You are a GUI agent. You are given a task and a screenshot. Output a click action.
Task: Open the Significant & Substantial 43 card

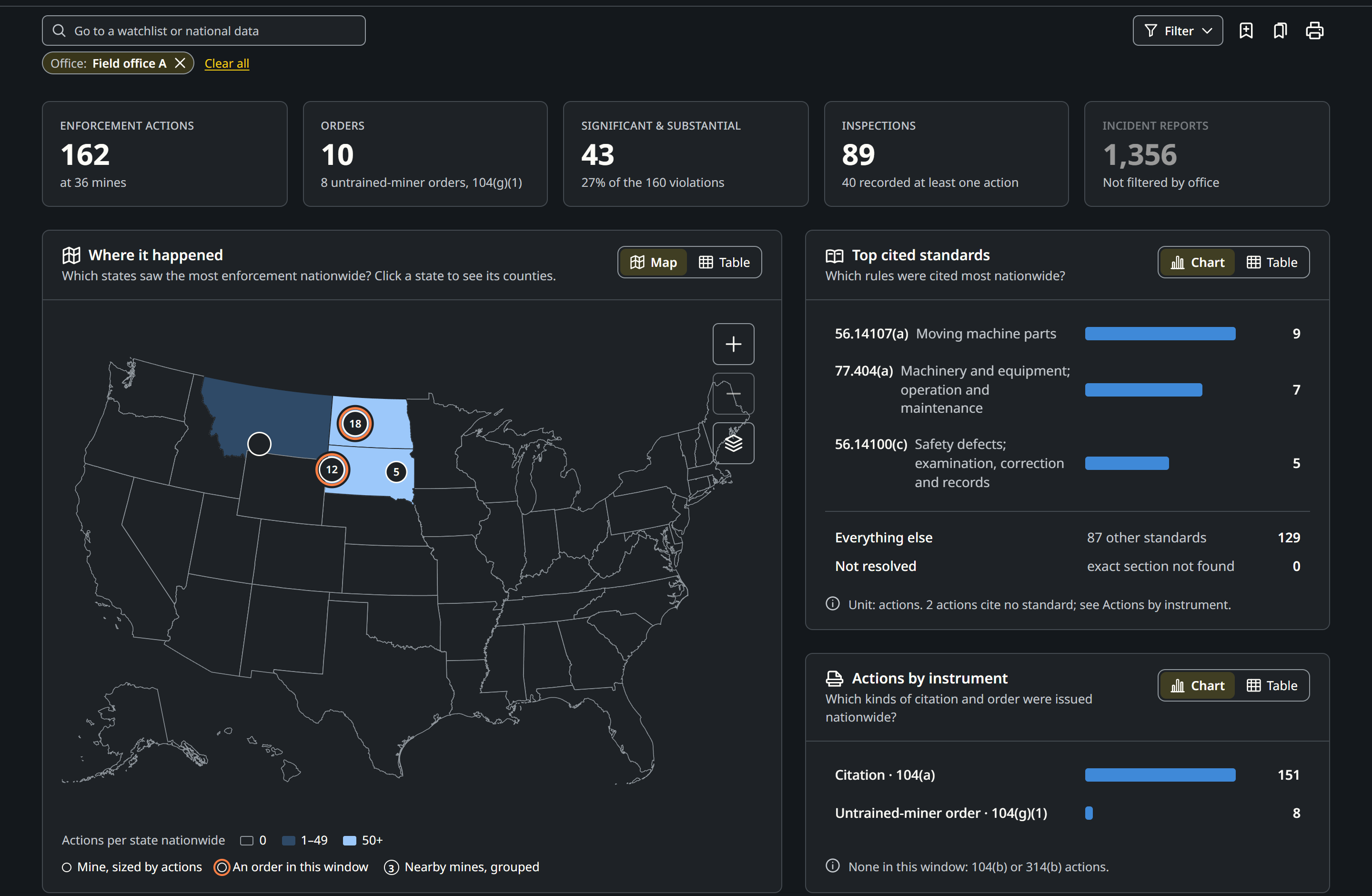[686, 154]
